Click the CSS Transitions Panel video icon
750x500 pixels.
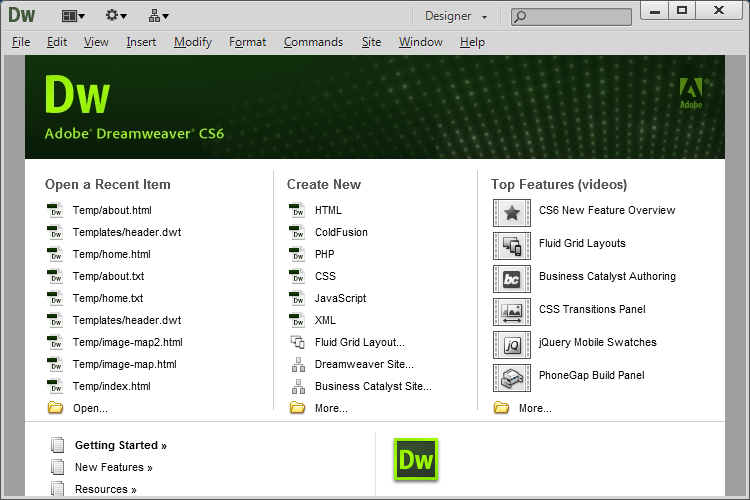click(x=511, y=311)
